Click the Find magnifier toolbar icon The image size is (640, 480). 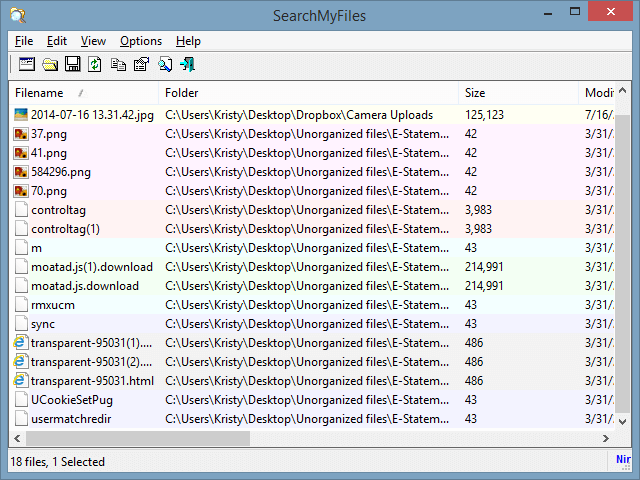pyautogui.click(x=165, y=64)
